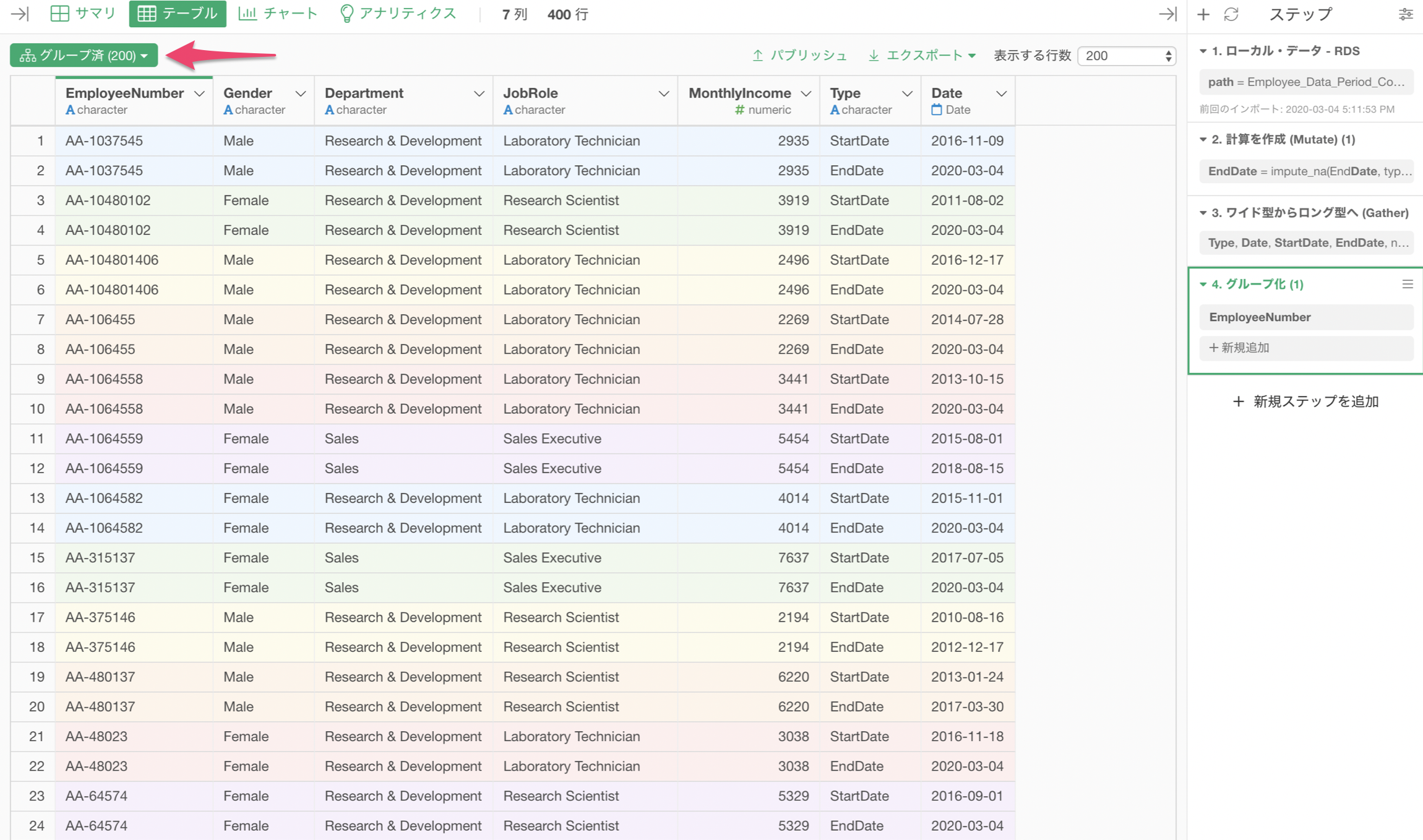Collapse step 1 ローカル・データ - RDS
This screenshot has height=840, width=1423.
(1203, 51)
